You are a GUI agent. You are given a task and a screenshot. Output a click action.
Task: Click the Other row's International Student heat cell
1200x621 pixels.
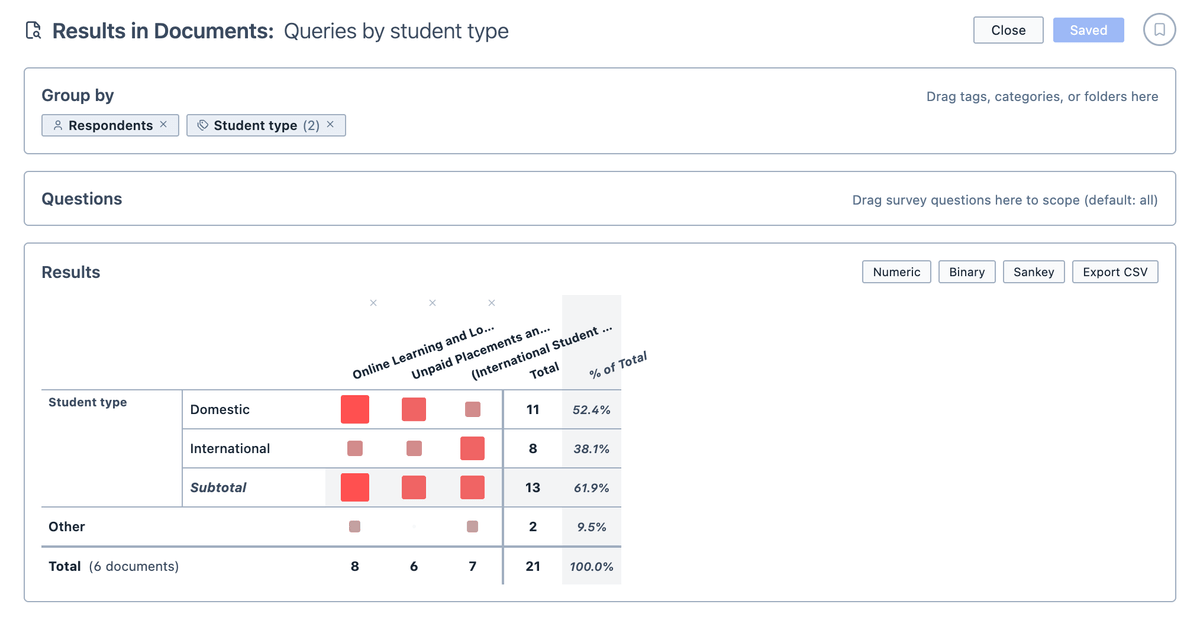click(x=473, y=526)
